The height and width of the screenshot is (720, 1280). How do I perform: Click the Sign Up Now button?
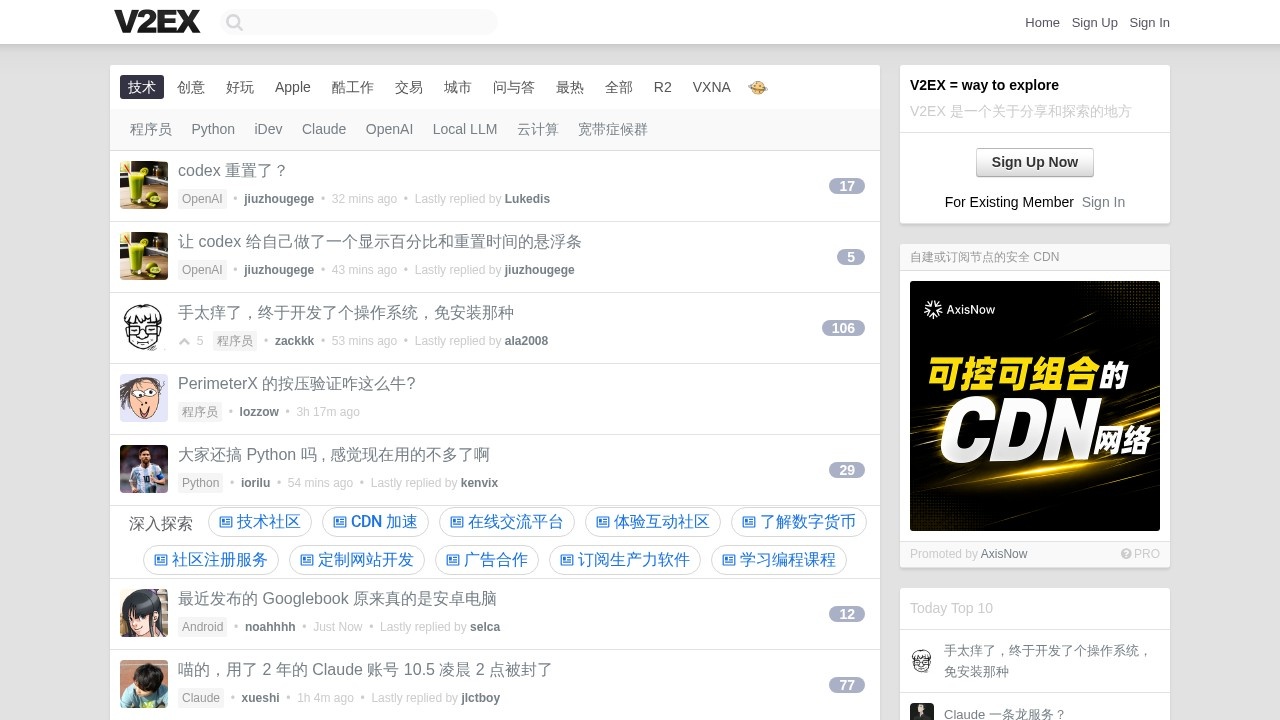click(x=1035, y=162)
